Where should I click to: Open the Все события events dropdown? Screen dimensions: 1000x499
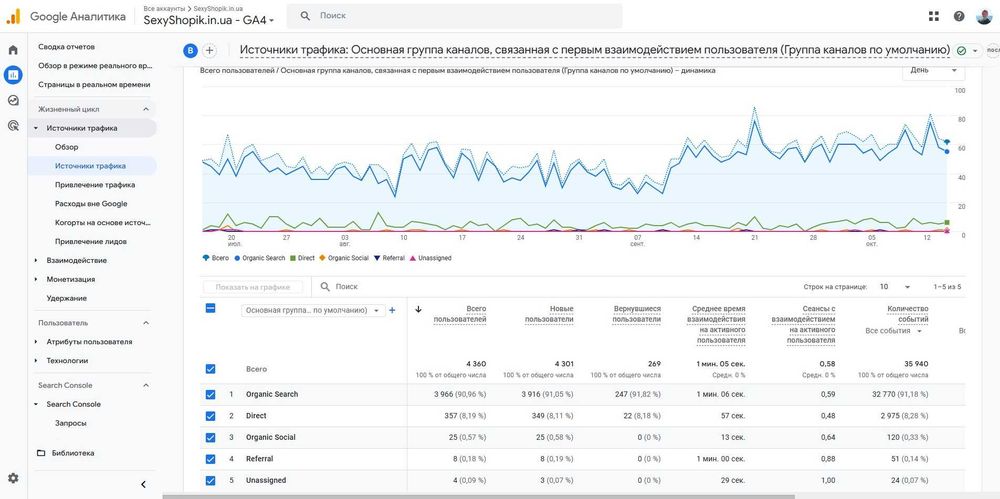pos(894,331)
